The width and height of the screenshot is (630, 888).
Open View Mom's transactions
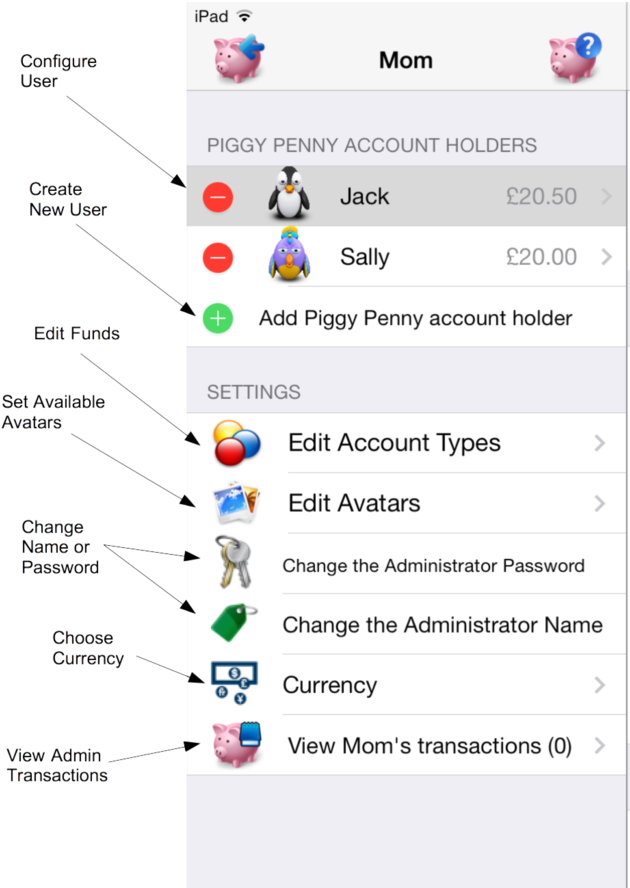(430, 746)
